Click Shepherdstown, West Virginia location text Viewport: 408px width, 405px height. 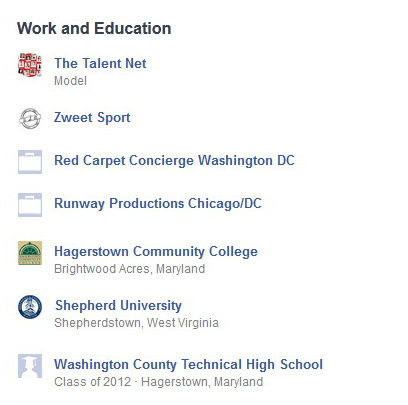[x=137, y=323]
